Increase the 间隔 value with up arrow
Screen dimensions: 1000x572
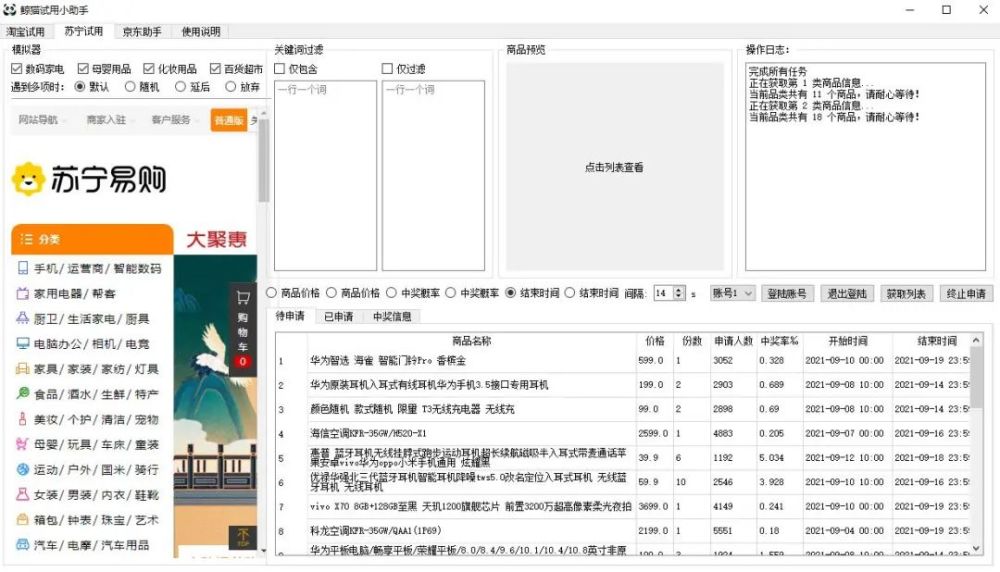pos(679,290)
